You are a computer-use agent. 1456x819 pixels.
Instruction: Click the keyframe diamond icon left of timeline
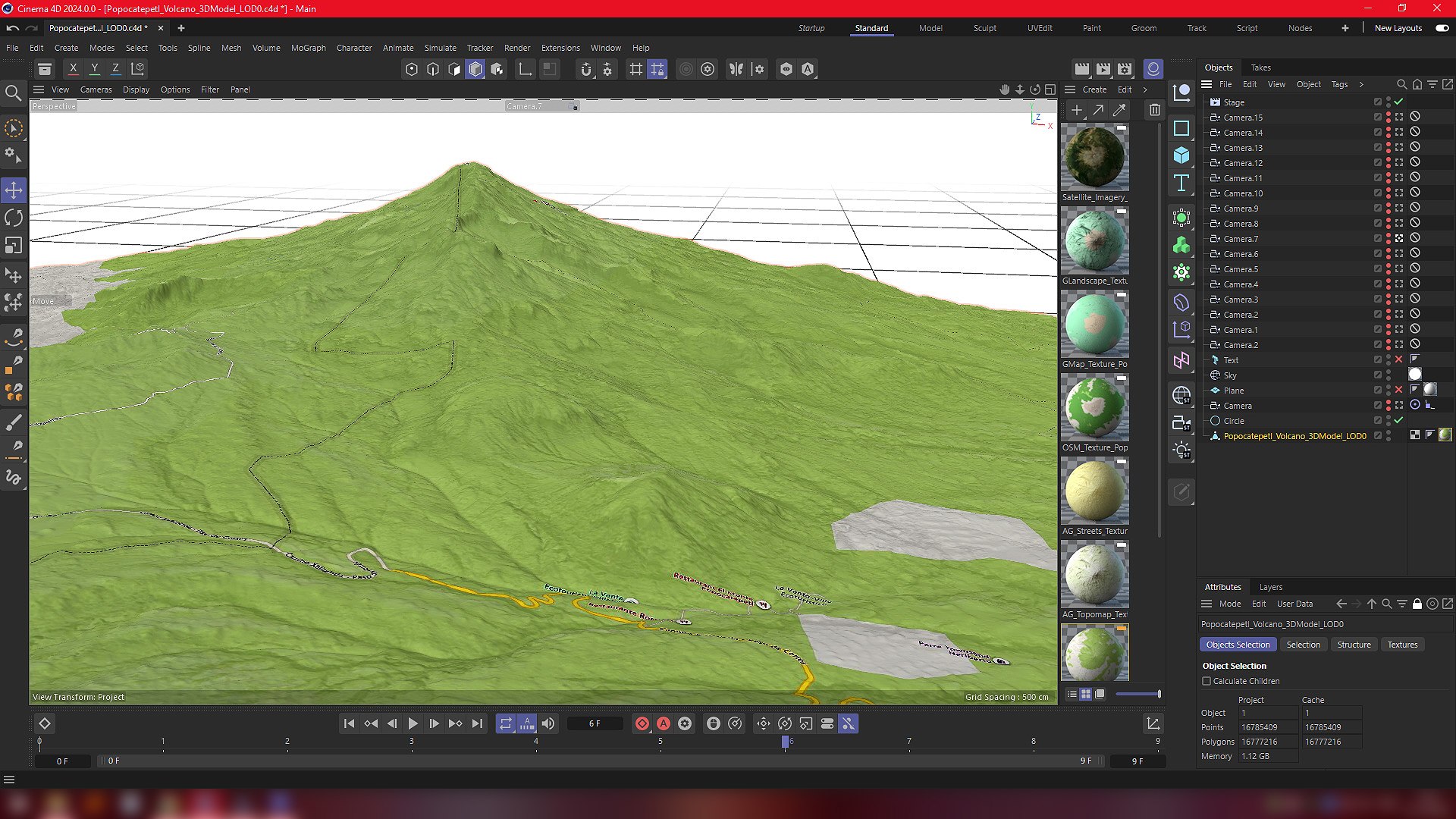(x=45, y=723)
